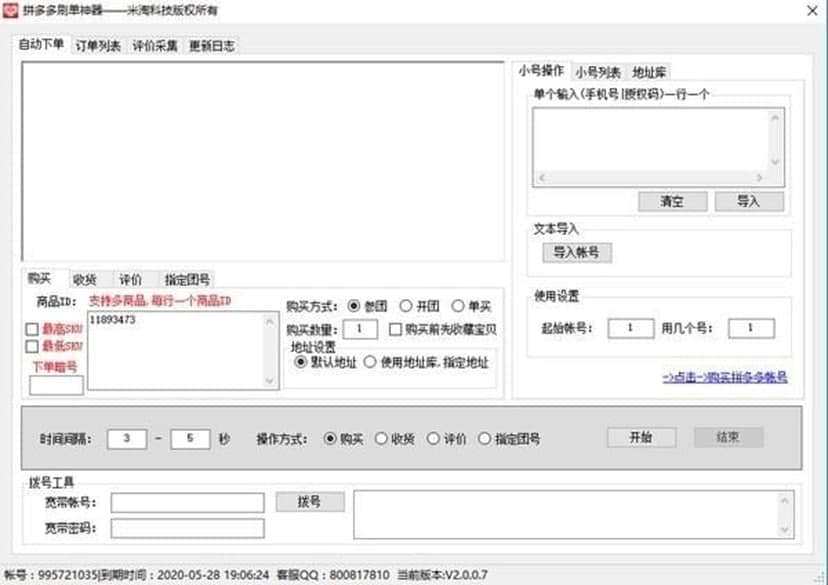Click the 下单暗号 input field
The height and width of the screenshot is (585, 828).
point(56,385)
